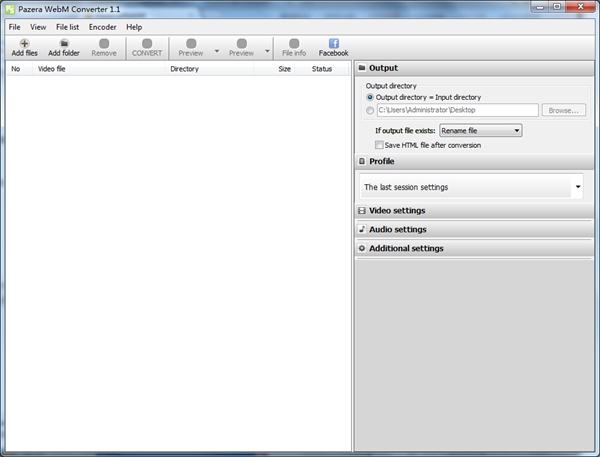Enable Save HTML file after conversion
Screen dimensions: 600x457
tap(377, 145)
